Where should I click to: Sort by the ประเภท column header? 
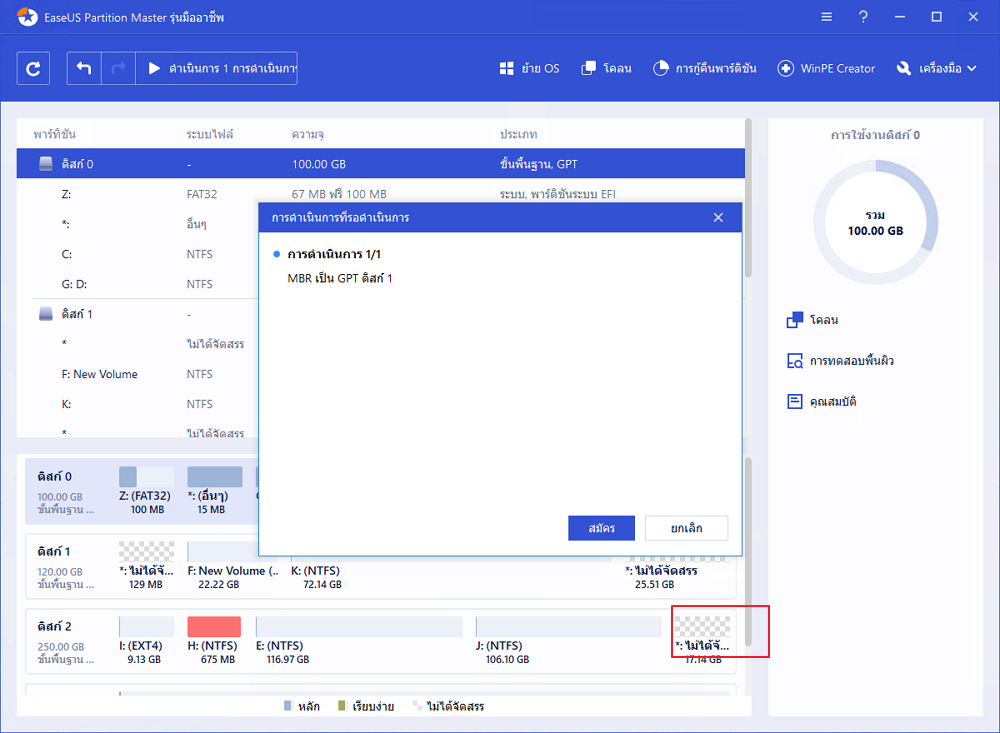(x=518, y=134)
